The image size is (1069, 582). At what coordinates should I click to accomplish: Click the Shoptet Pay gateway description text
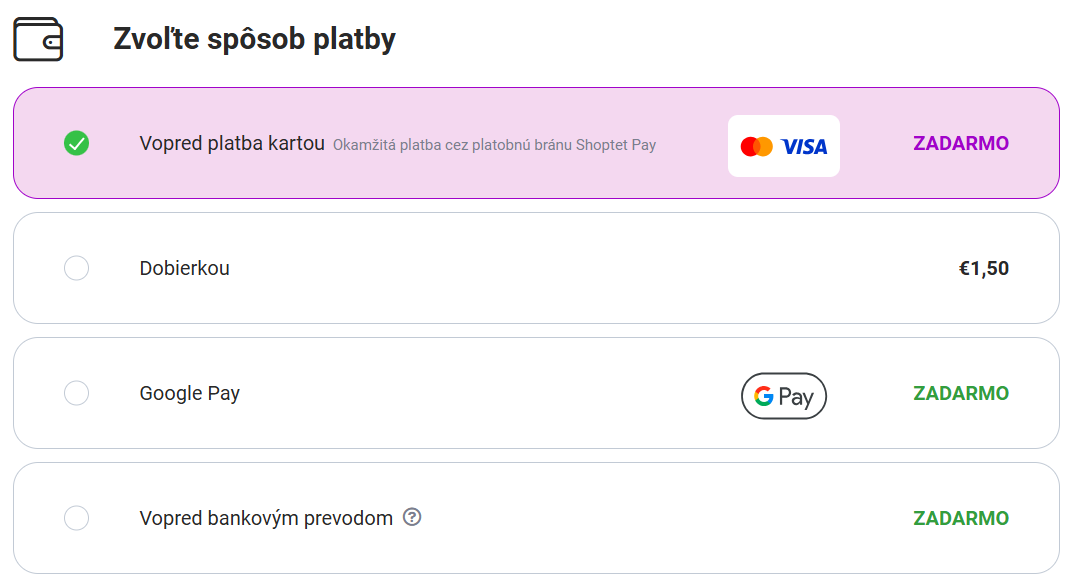pyautogui.click(x=494, y=145)
